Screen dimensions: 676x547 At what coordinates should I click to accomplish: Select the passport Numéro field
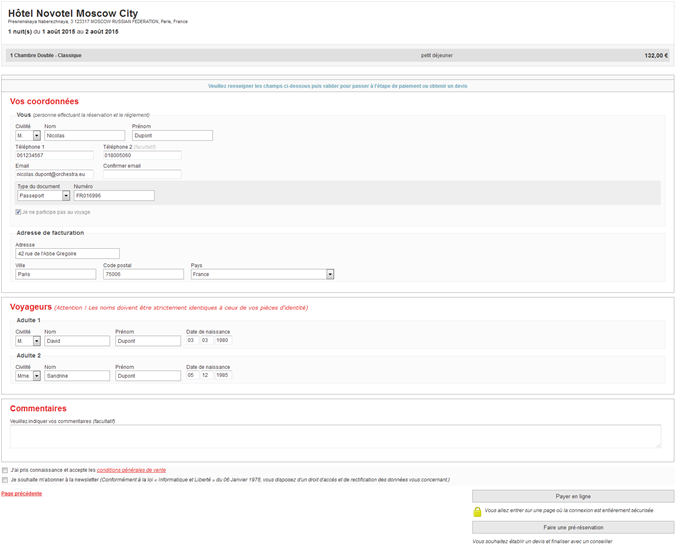tap(113, 196)
